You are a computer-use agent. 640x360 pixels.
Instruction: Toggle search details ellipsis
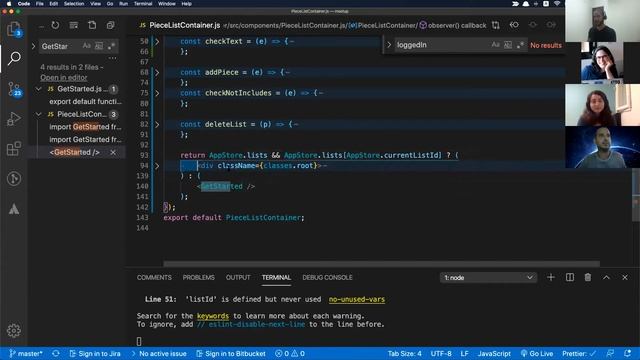point(113,58)
